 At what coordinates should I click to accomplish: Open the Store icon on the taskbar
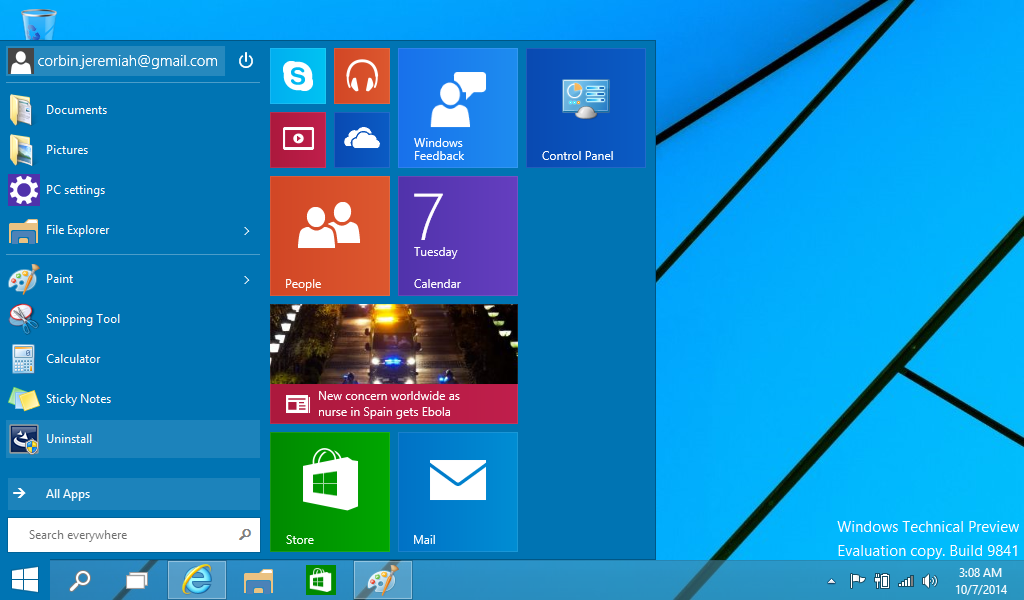pyautogui.click(x=320, y=580)
